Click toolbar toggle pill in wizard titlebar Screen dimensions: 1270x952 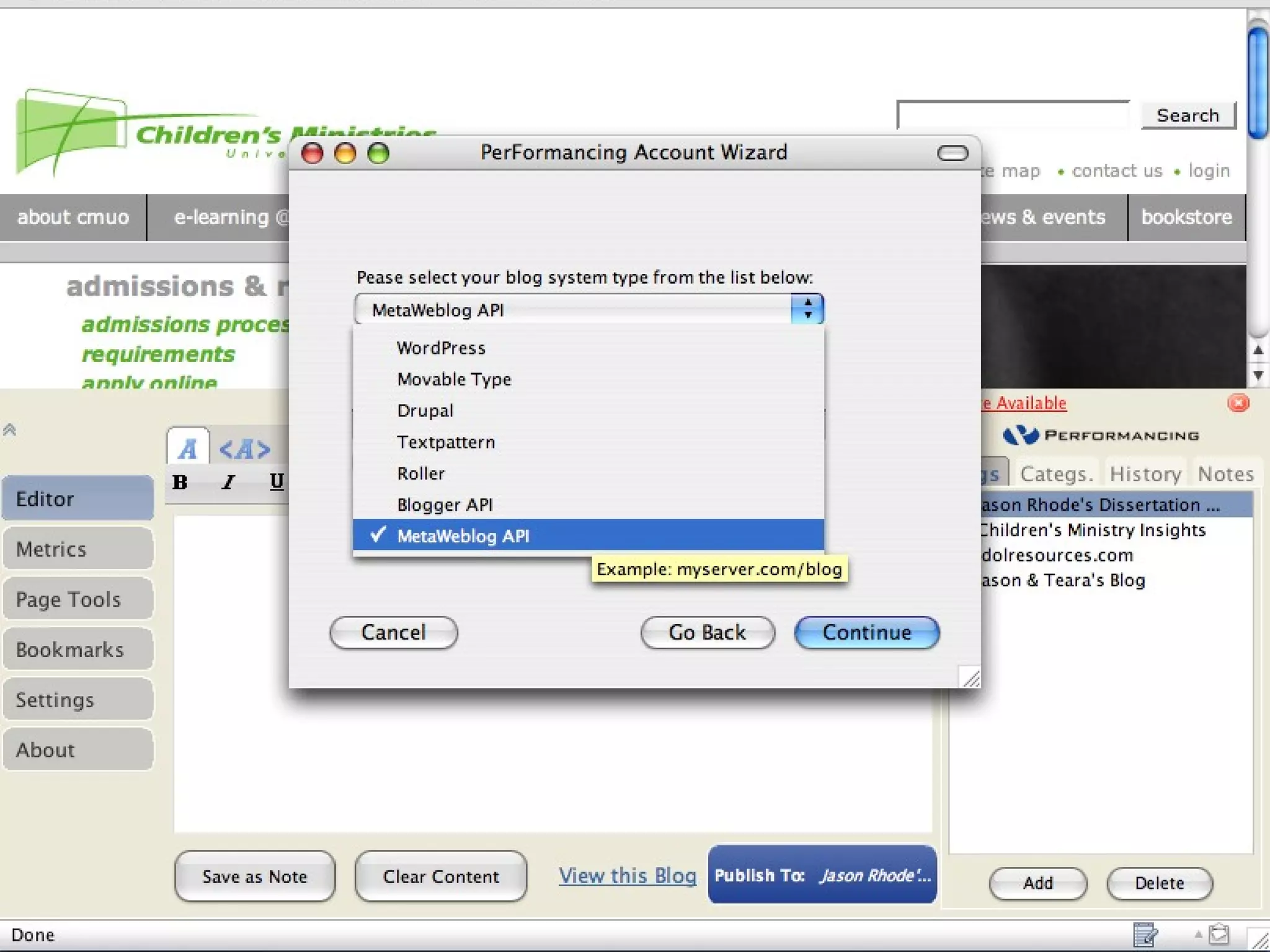point(952,153)
